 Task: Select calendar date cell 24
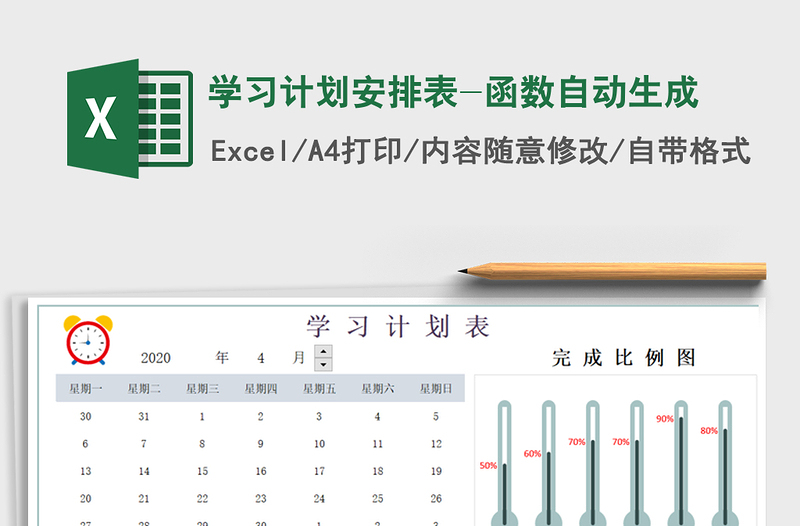point(319,498)
